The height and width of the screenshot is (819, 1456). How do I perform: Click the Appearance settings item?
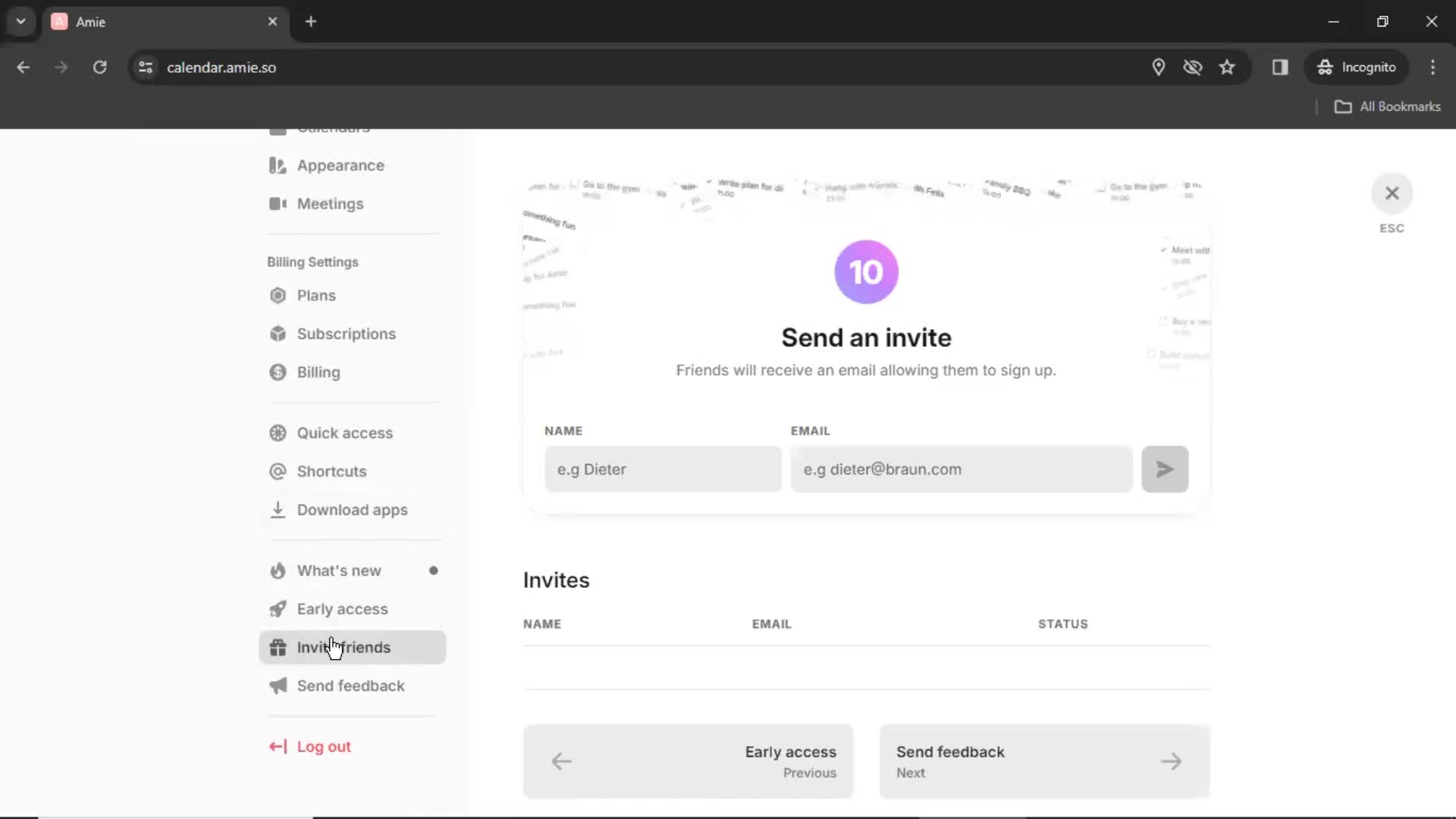point(340,165)
